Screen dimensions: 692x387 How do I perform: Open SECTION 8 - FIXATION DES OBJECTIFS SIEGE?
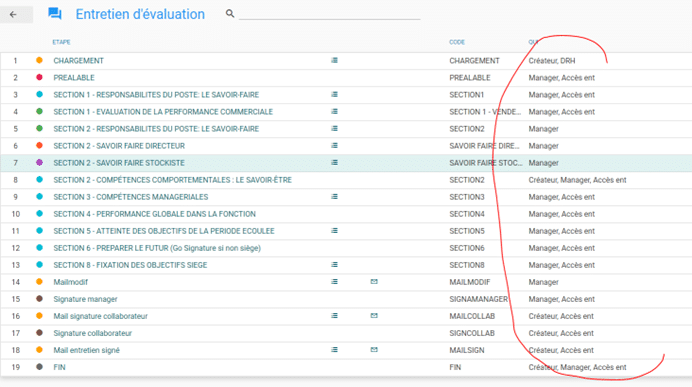point(130,265)
